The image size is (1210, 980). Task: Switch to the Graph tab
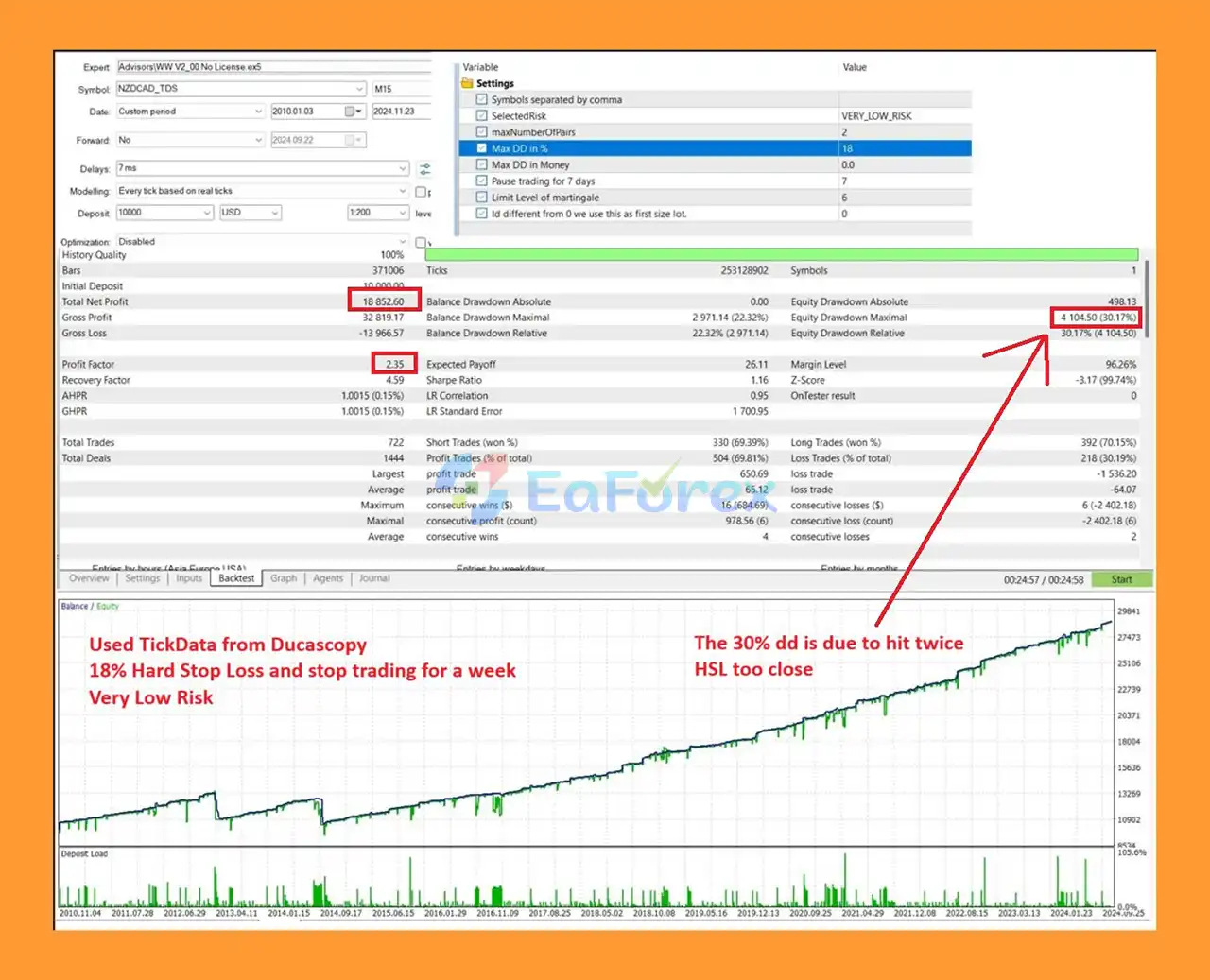click(283, 578)
